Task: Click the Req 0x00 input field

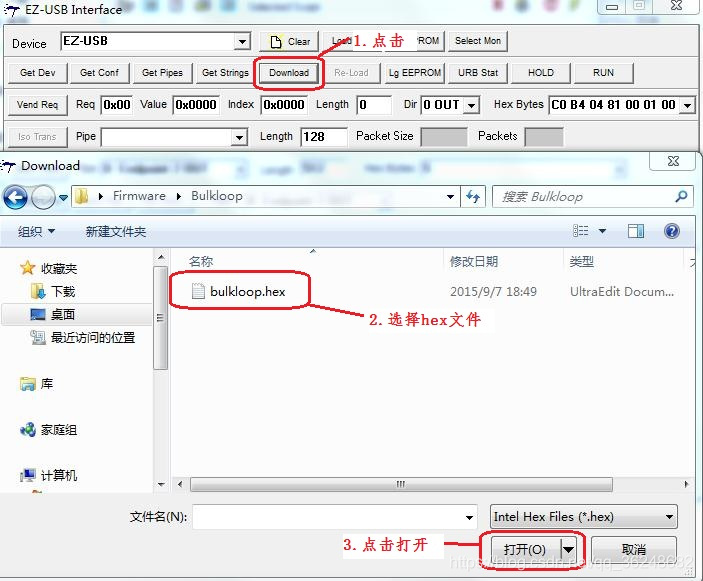Action: [117, 105]
